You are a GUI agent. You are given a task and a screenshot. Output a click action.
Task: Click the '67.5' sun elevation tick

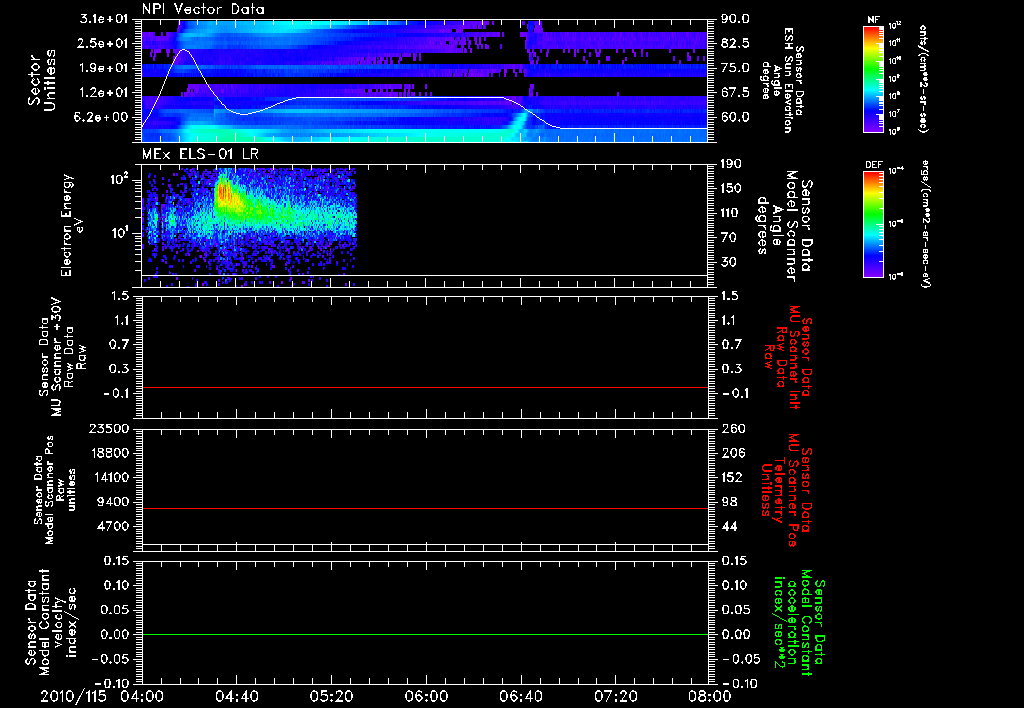click(x=735, y=93)
